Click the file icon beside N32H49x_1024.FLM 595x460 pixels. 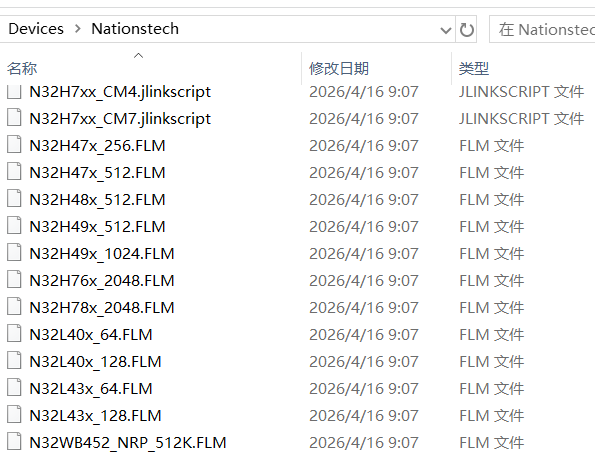point(14,252)
